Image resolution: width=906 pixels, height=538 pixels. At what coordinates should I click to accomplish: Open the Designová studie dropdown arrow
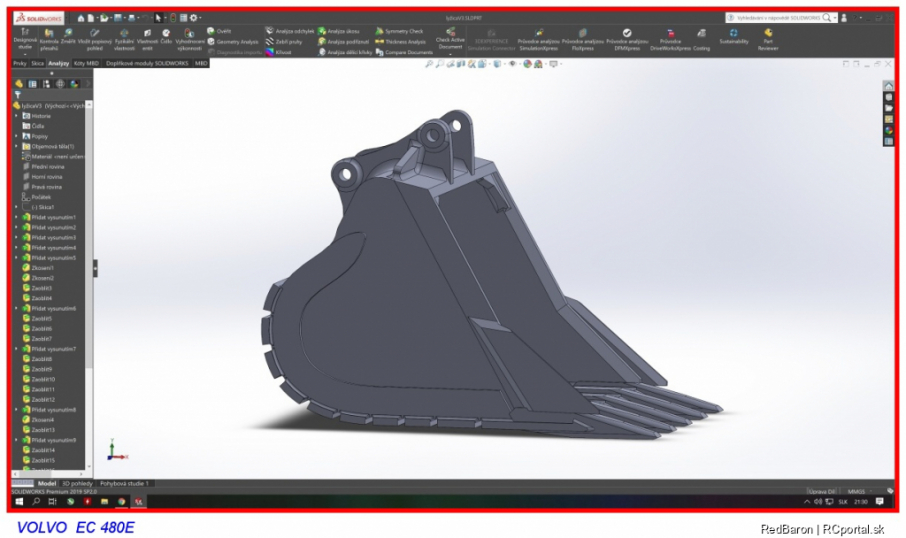(x=25, y=54)
